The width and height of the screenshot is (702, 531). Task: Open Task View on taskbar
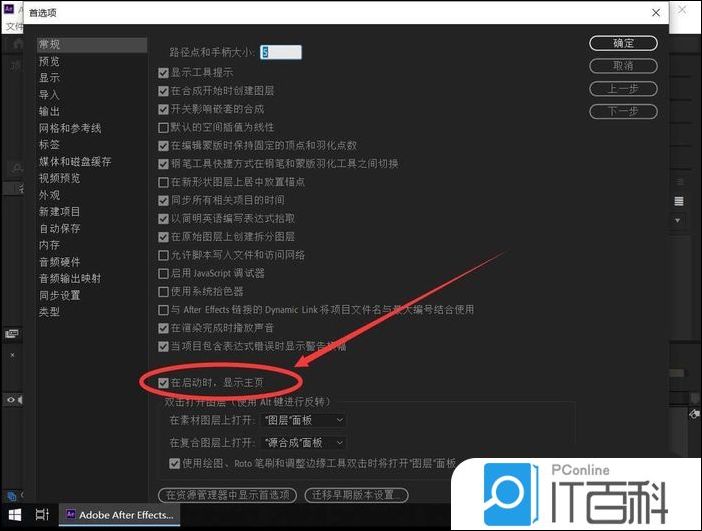pos(42,515)
